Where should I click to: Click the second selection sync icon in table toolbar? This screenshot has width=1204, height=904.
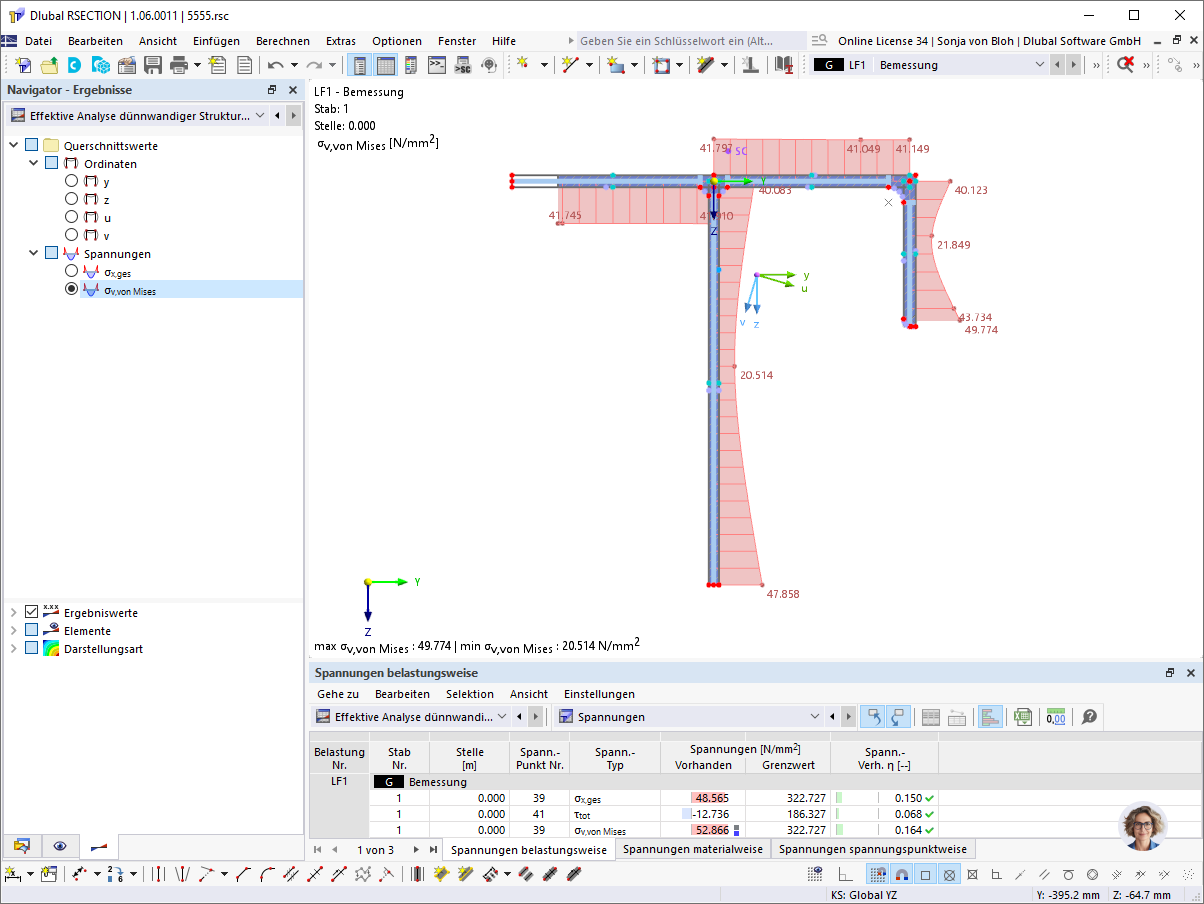(897, 717)
